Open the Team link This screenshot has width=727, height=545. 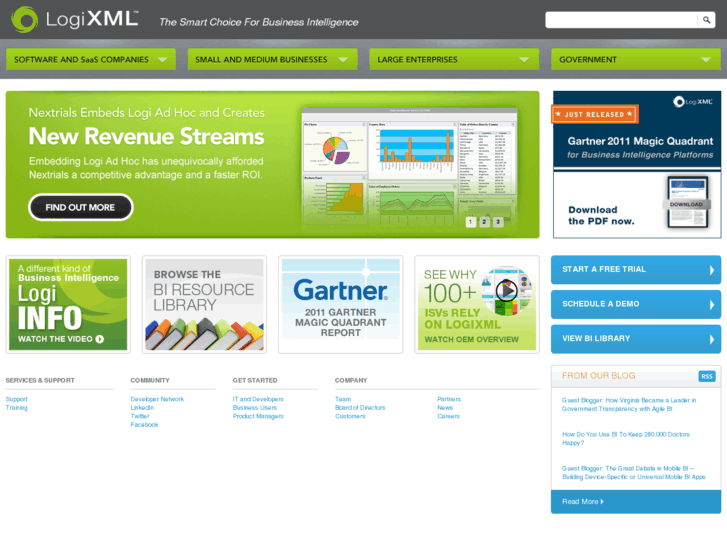pos(343,399)
